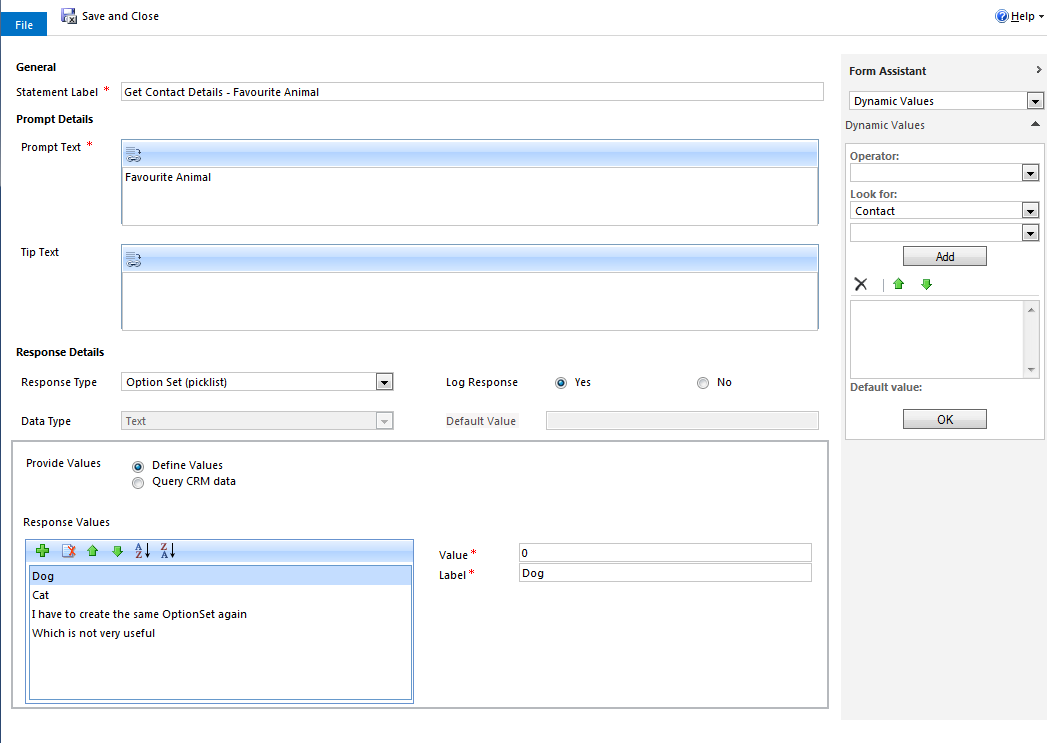The width and height of the screenshot is (1047, 743).
Task: Click Form Assistant green down arrow icon
Action: click(x=926, y=285)
